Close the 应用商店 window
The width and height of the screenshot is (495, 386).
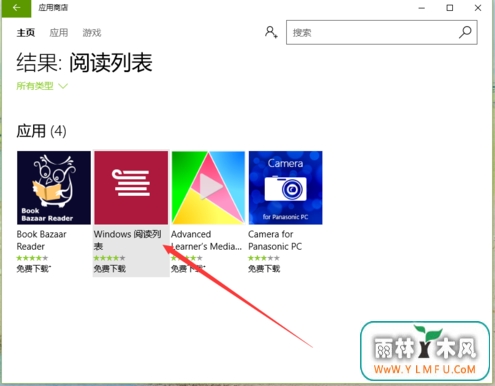click(478, 8)
